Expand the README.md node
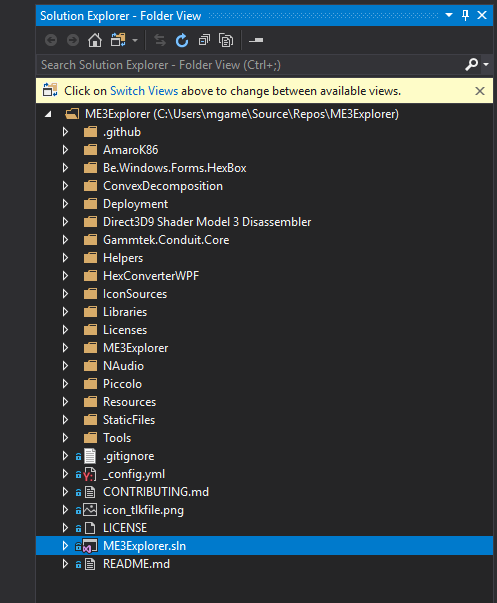The height and width of the screenshot is (603, 497). 65,564
